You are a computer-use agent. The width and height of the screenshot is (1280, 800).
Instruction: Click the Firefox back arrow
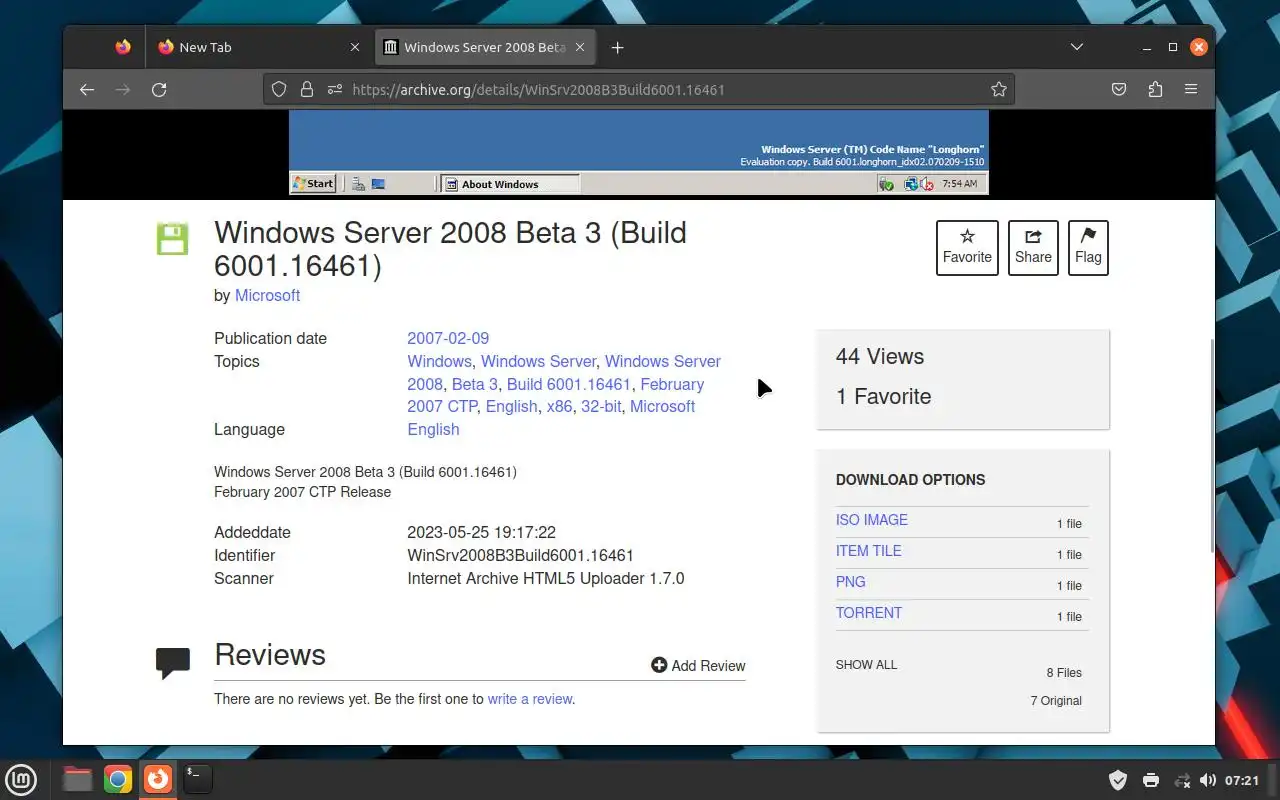coord(87,89)
